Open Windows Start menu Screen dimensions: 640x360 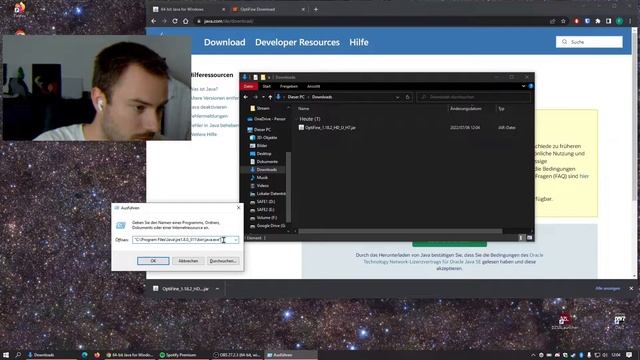pos(6,355)
